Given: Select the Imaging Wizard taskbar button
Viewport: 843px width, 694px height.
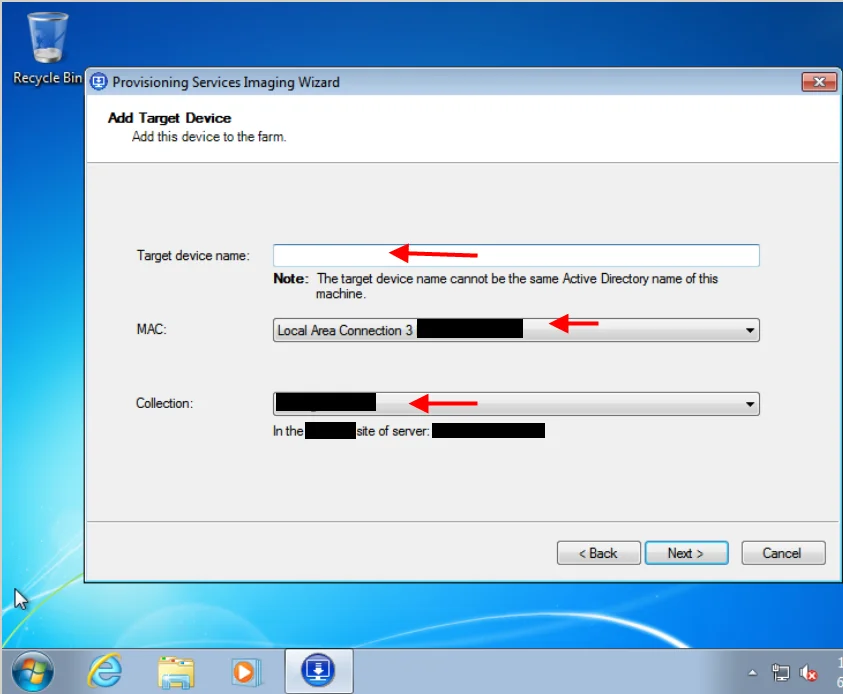Looking at the screenshot, I should click(x=318, y=671).
